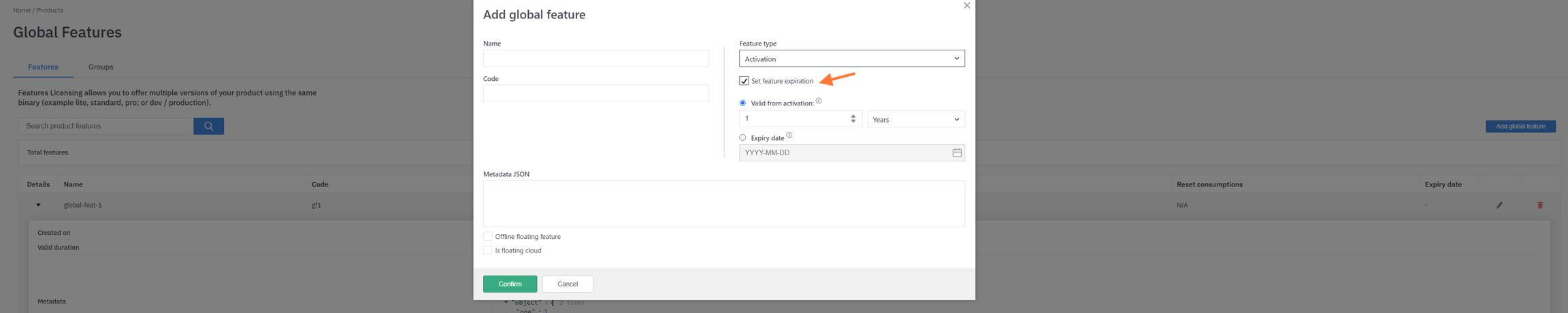The image size is (1568, 313).
Task: Select the Valid from activation radio button
Action: pyautogui.click(x=742, y=103)
